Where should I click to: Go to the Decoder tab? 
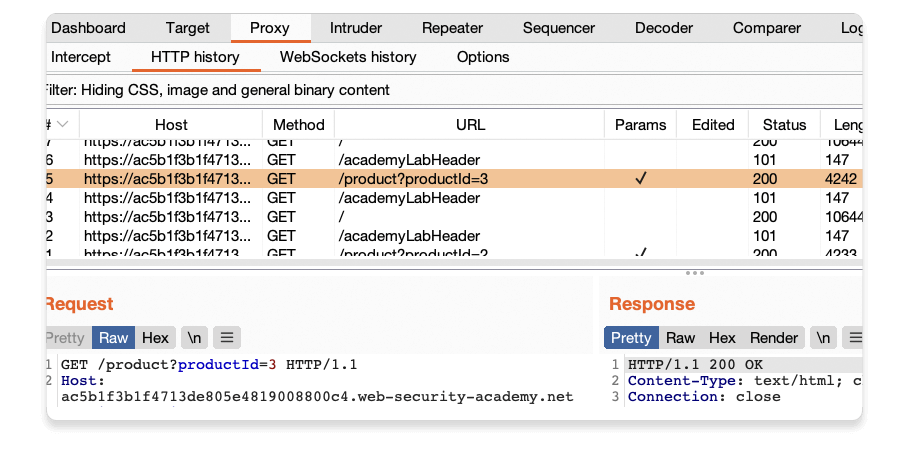663,28
